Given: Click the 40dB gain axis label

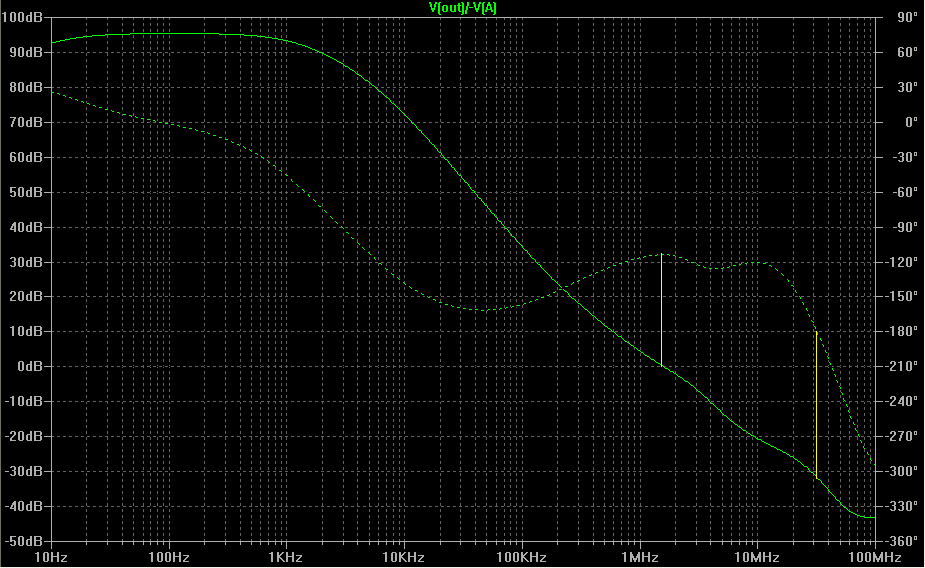Looking at the screenshot, I should point(26,227).
